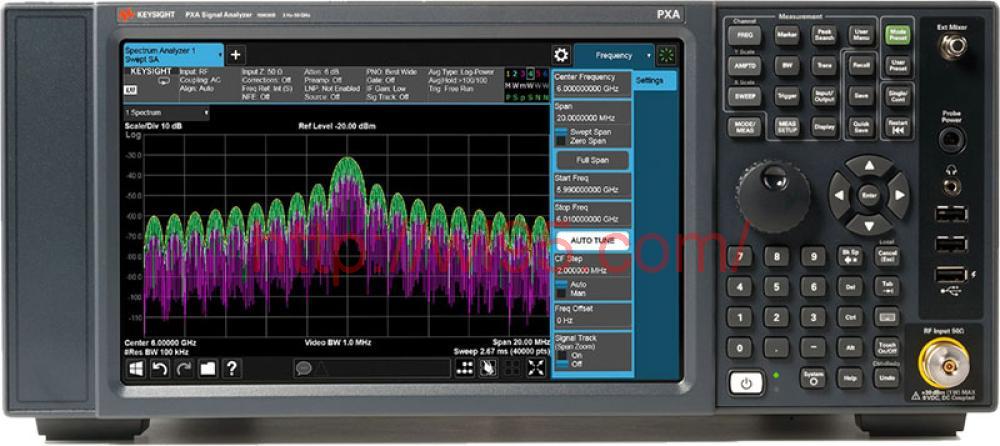
Task: Select the Freq Offset field
Action: 593,320
